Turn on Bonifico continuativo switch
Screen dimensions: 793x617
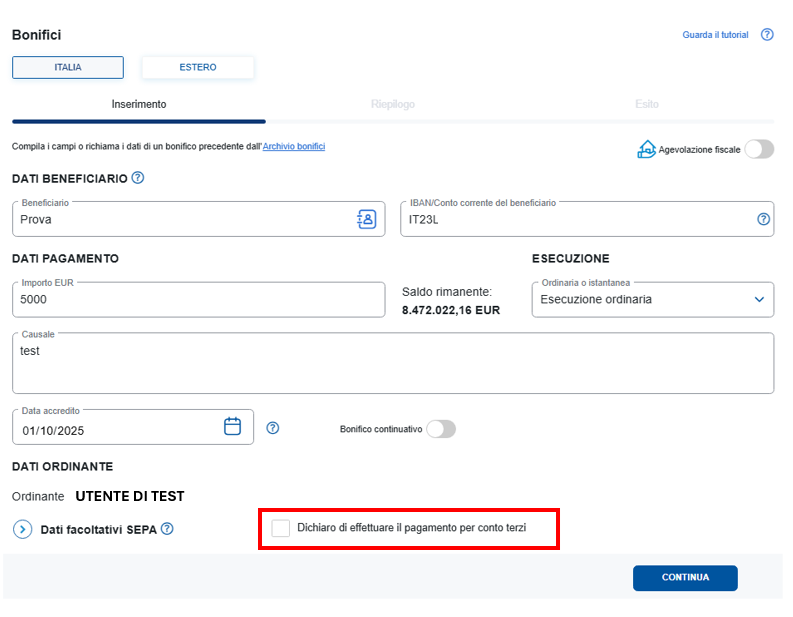point(441,429)
